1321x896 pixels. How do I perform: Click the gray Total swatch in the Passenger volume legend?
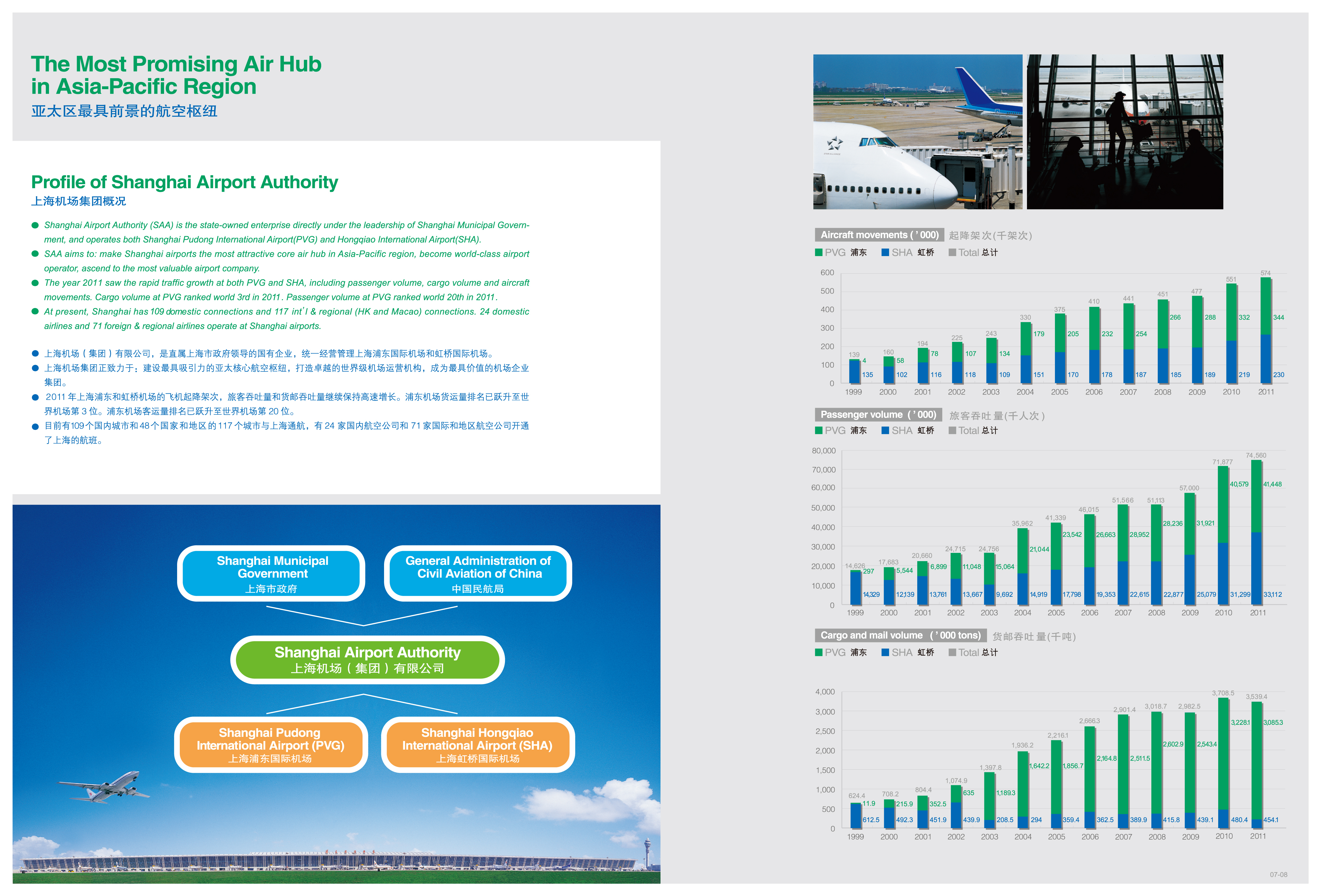[952, 430]
